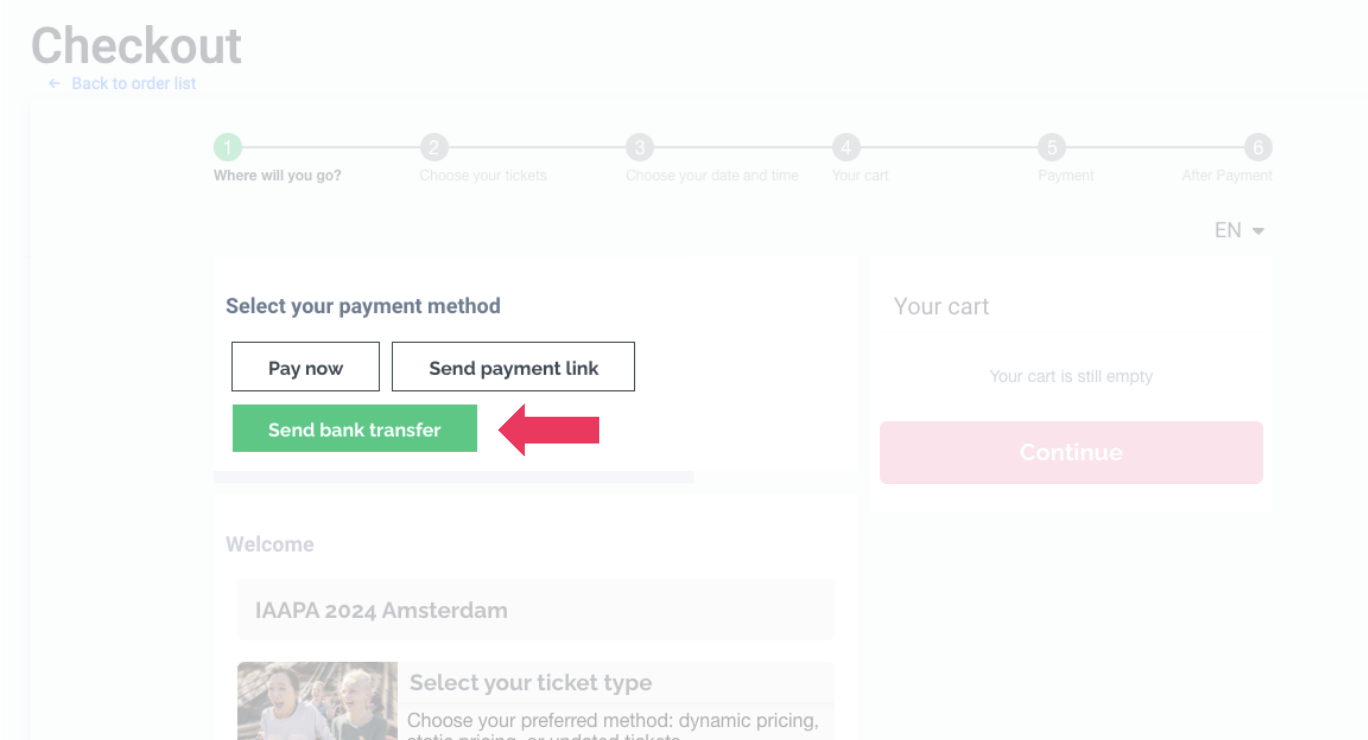Image resolution: width=1368 pixels, height=740 pixels.
Task: Click the ticket type photo thumbnail
Action: point(317,700)
